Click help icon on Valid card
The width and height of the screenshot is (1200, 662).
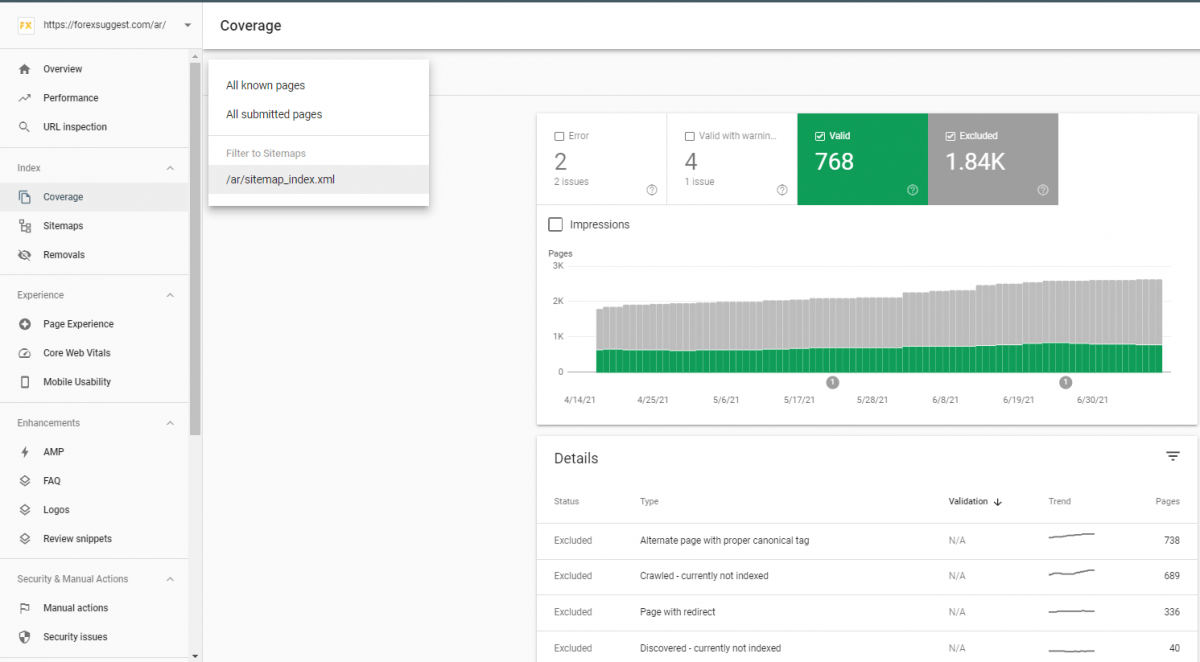coord(912,190)
